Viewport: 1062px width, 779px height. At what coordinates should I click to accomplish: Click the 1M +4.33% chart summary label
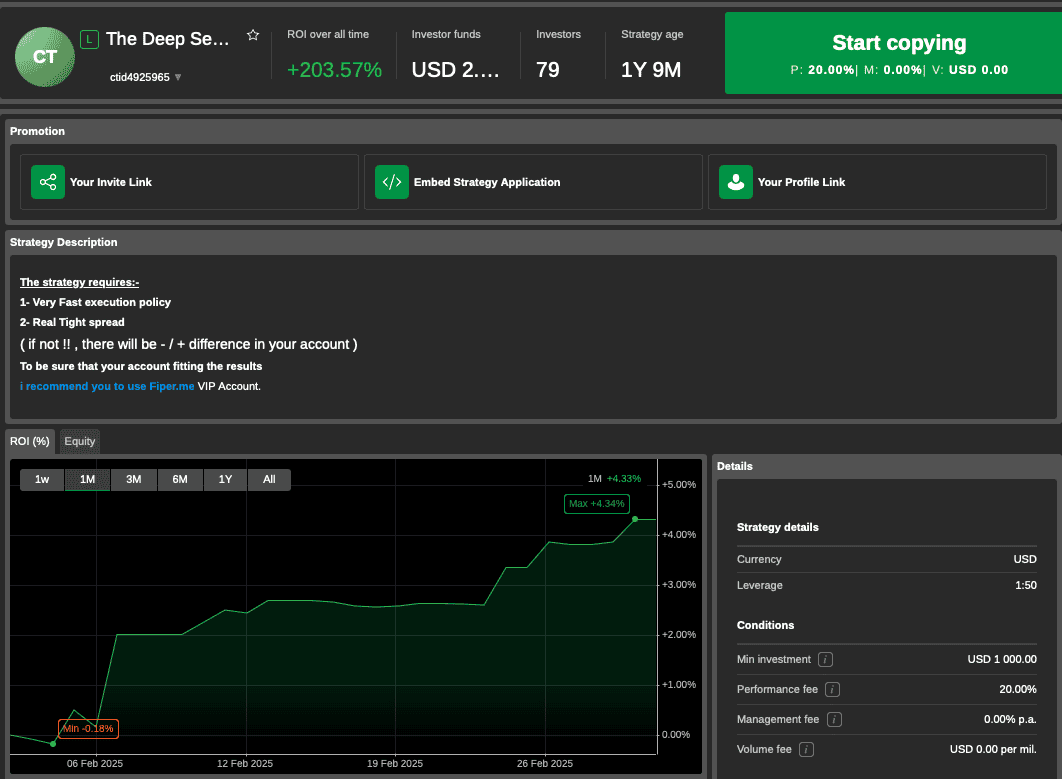(614, 479)
